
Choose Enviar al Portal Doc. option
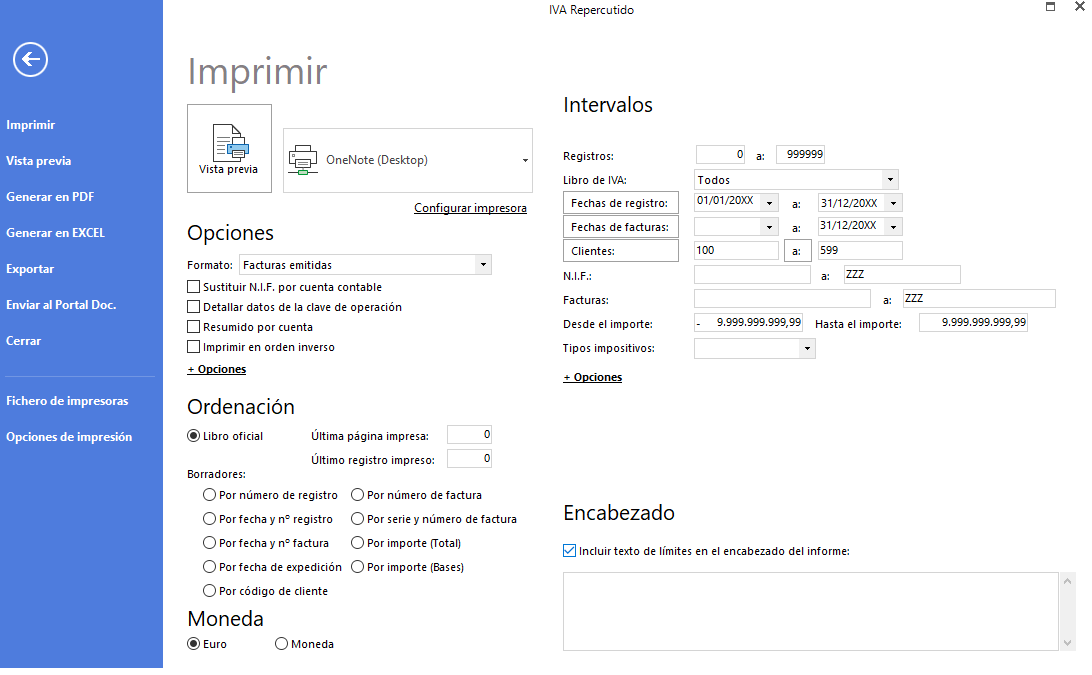click(x=61, y=304)
